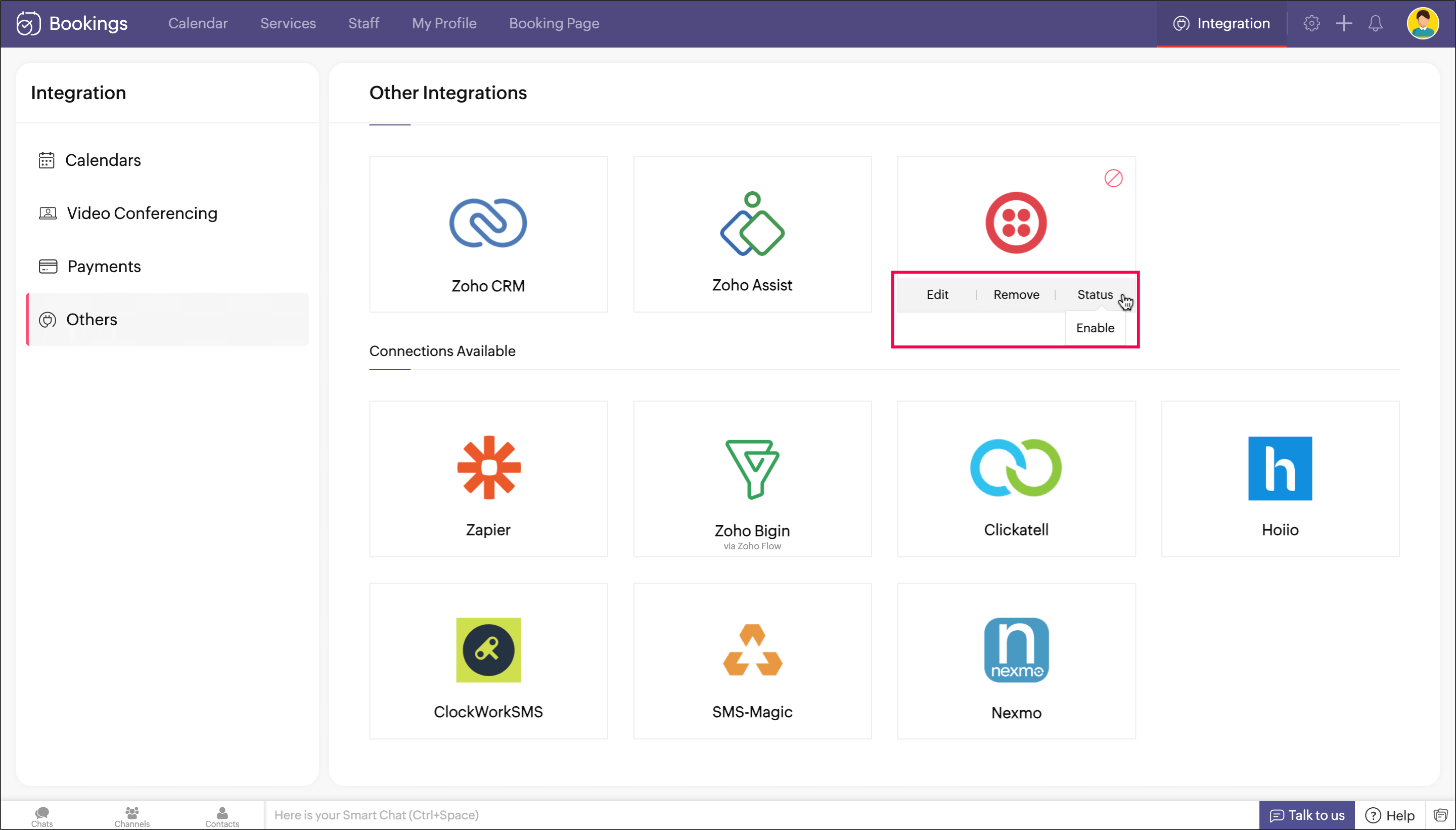This screenshot has width=1456, height=830.
Task: Click the Twilio red logo
Action: 1016,223
